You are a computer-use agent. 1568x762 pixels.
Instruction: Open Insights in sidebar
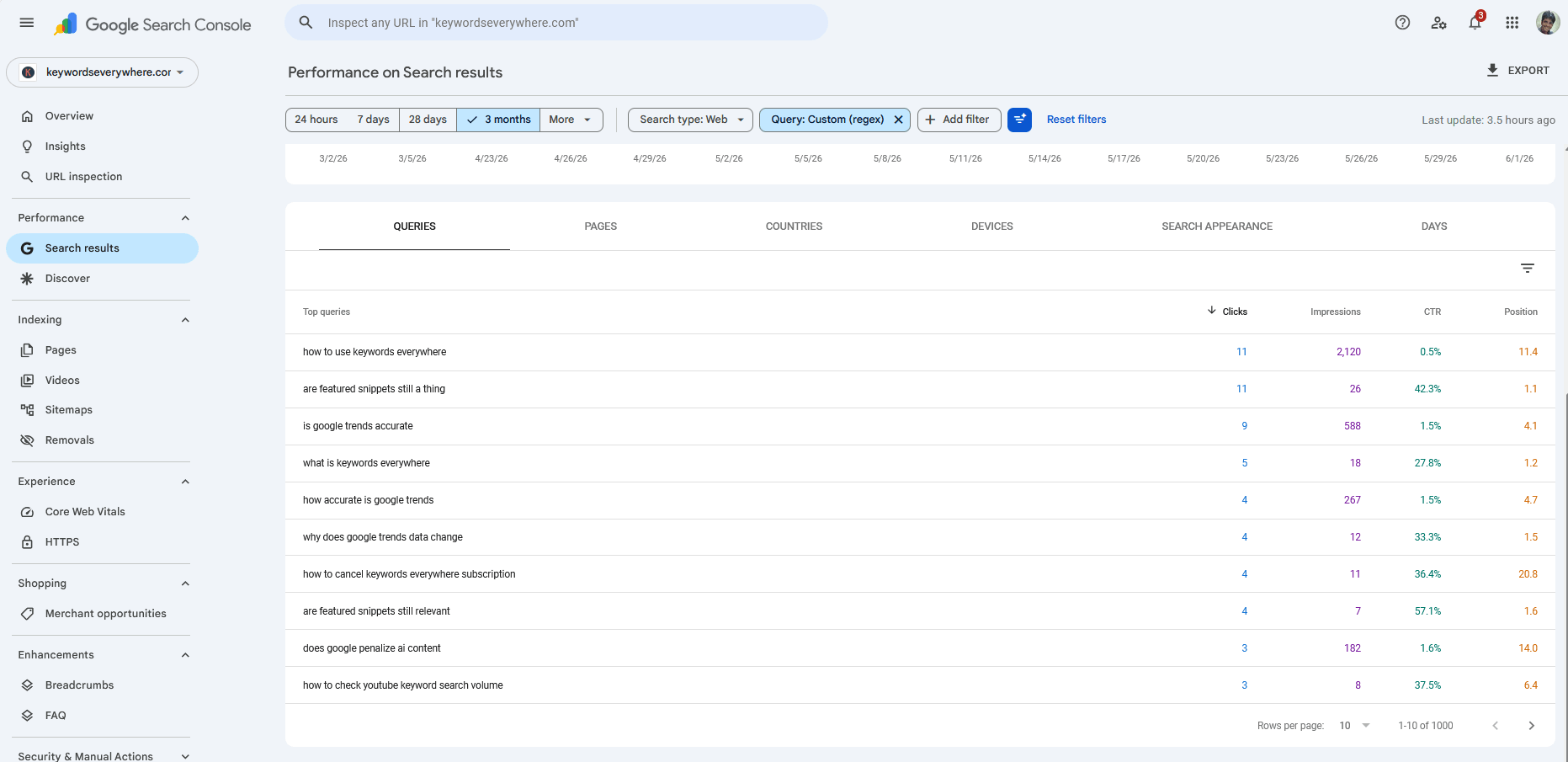pos(102,147)
